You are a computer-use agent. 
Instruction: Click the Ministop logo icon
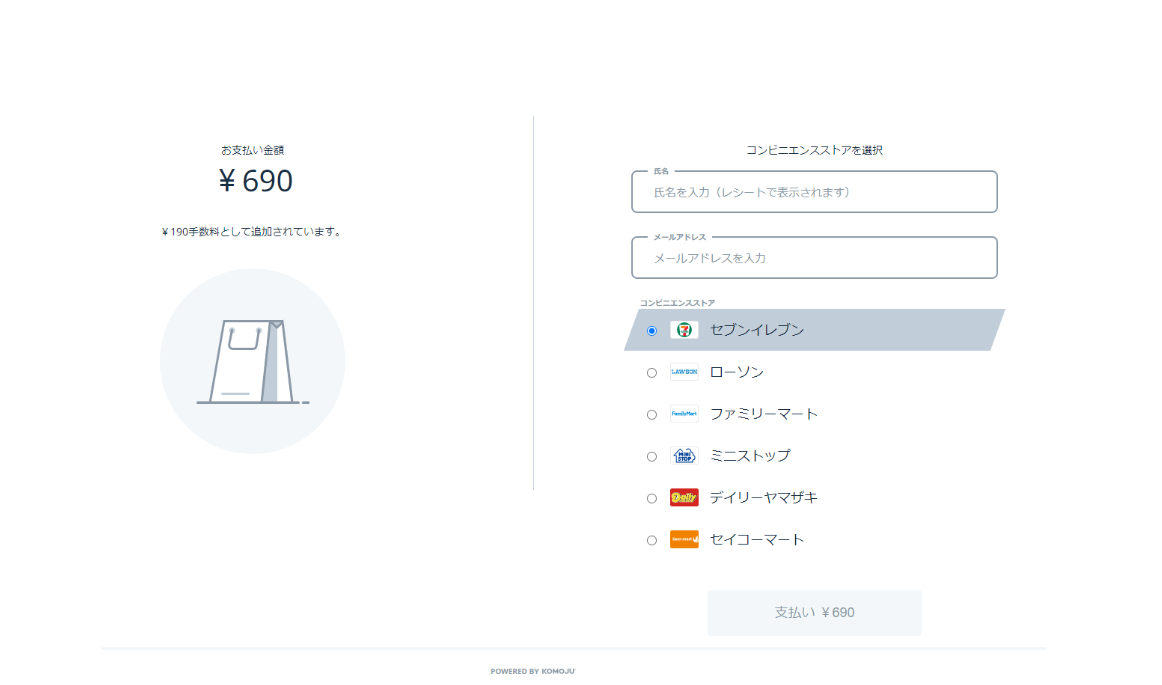[x=684, y=456]
